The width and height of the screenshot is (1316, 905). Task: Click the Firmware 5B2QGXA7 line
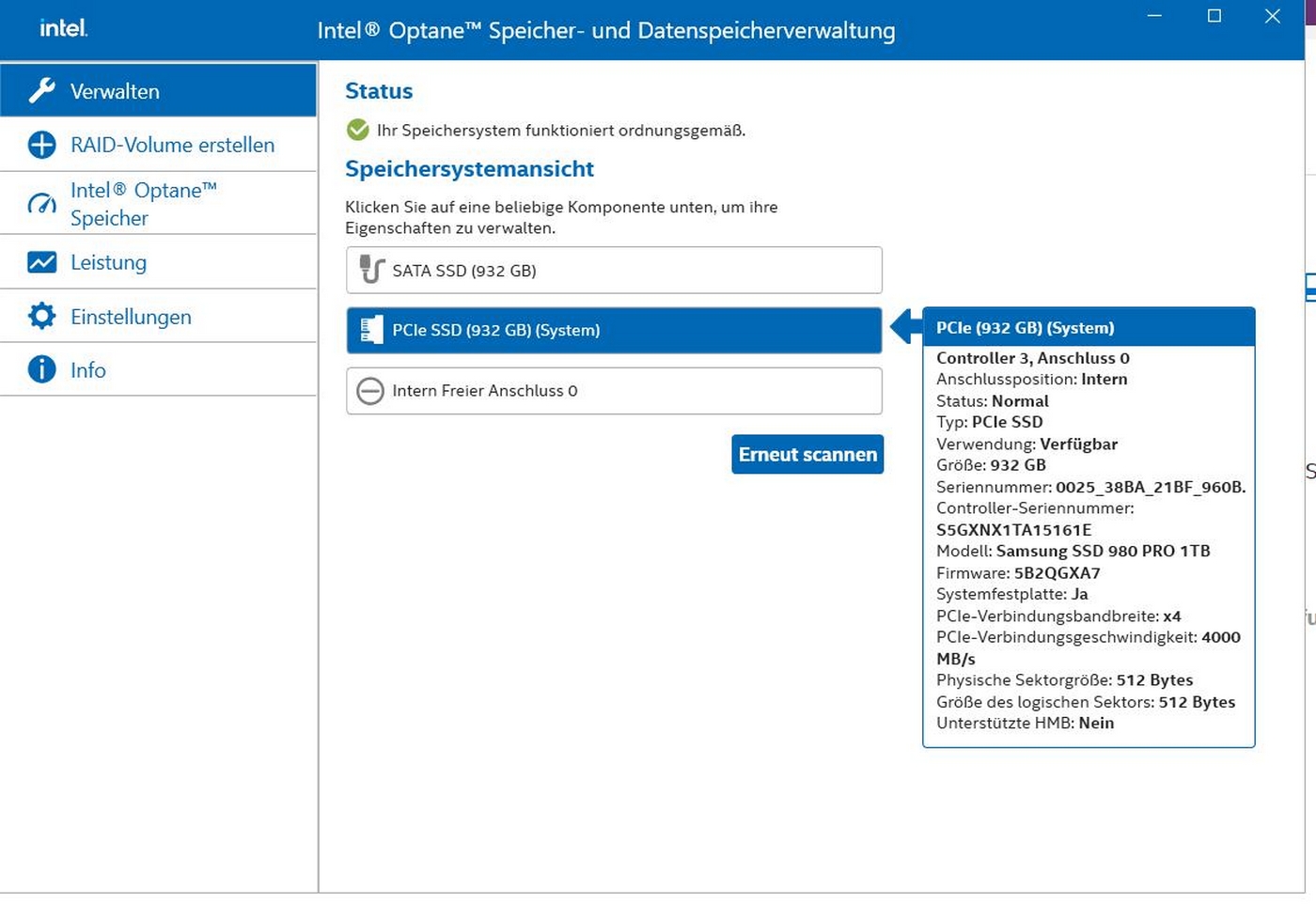(1018, 572)
